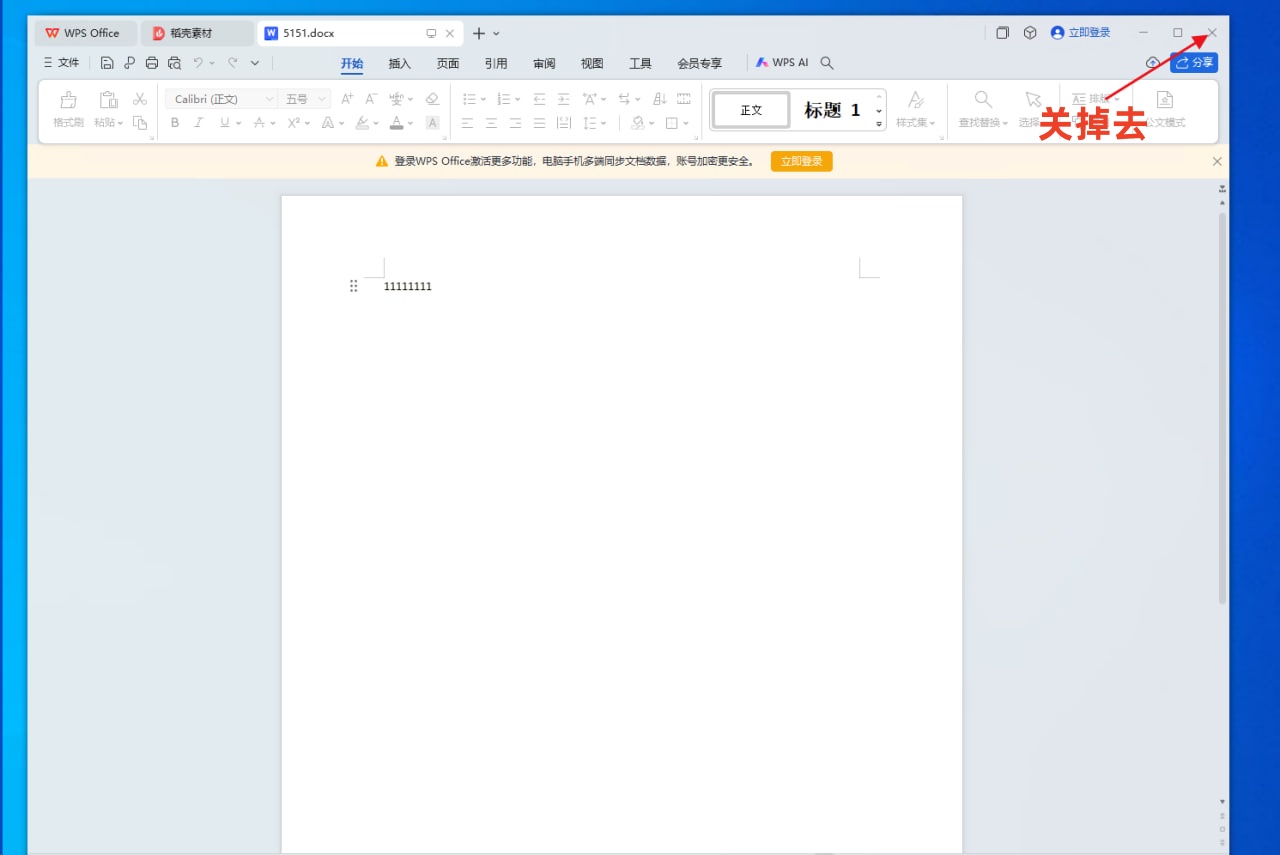Click the cloud upload icon beside Share
Image resolution: width=1280 pixels, height=855 pixels.
pos(1152,63)
